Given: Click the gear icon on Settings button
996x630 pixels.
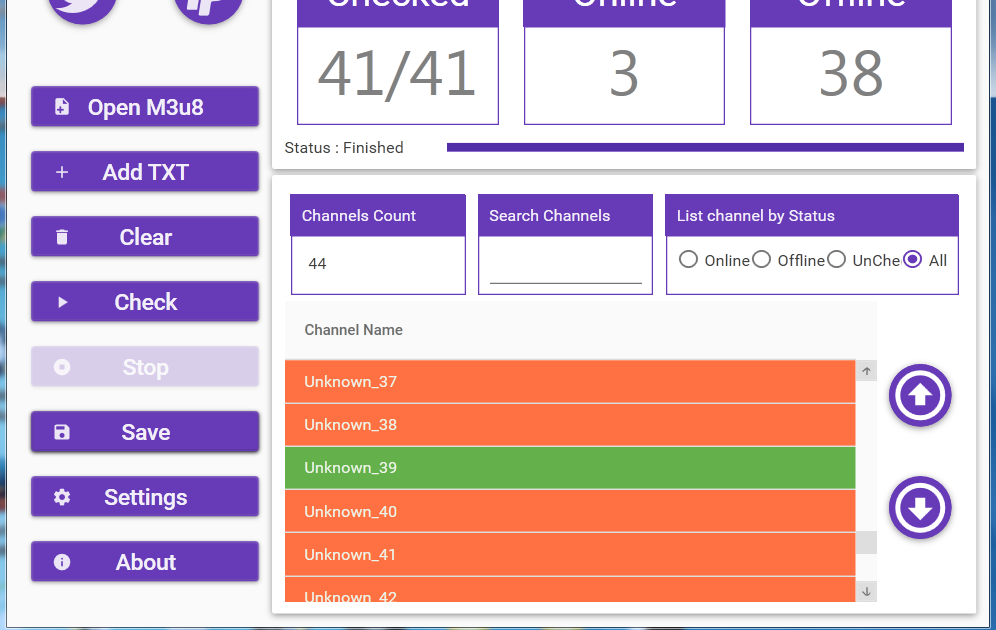Looking at the screenshot, I should point(62,496).
